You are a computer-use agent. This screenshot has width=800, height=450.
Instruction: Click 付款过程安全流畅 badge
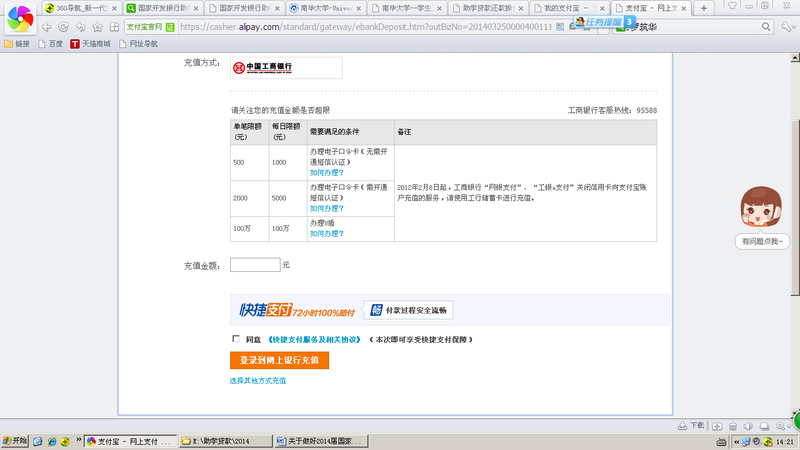point(408,310)
